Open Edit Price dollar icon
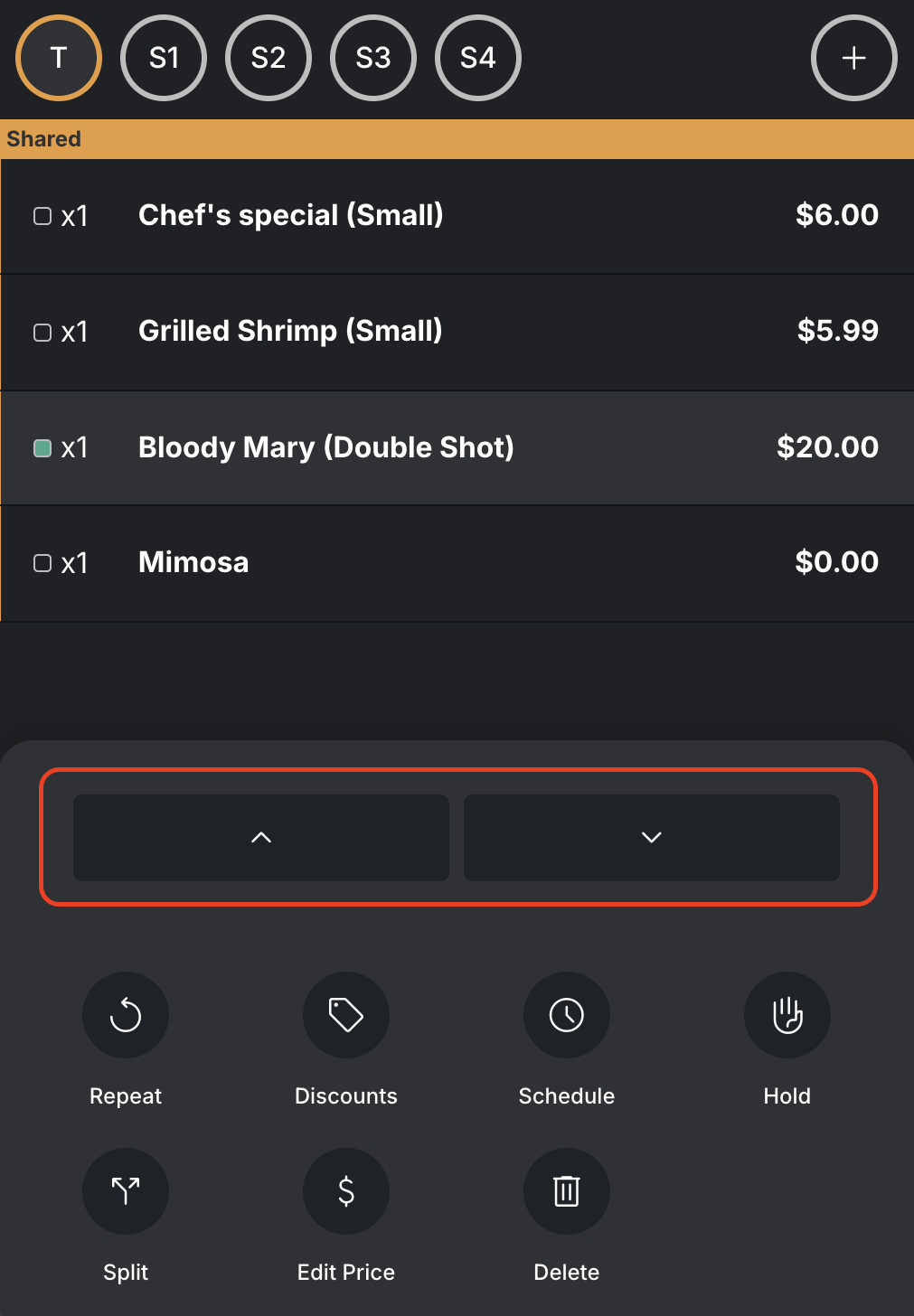 point(346,1191)
